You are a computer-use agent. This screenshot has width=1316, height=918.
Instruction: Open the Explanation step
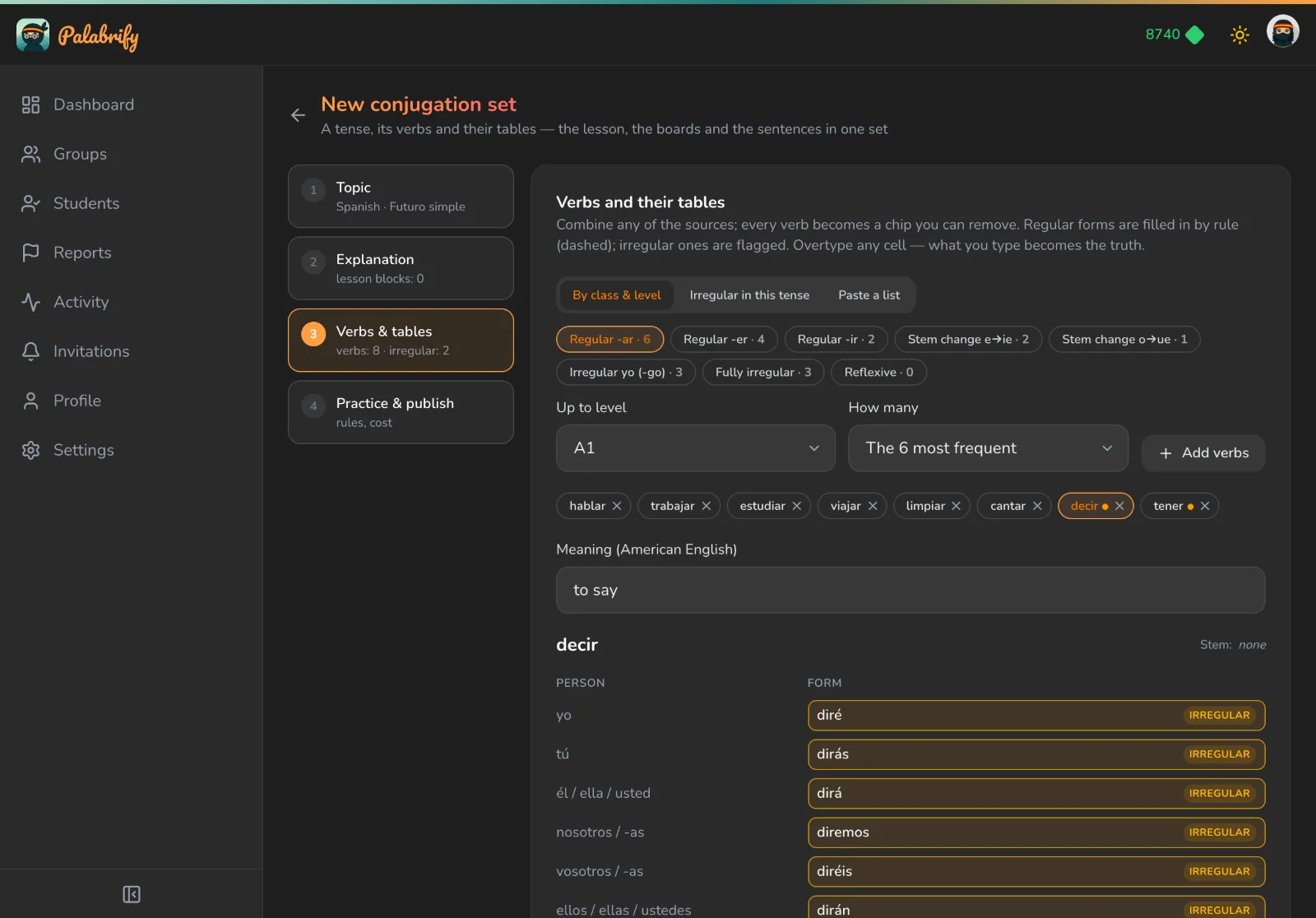(x=401, y=268)
